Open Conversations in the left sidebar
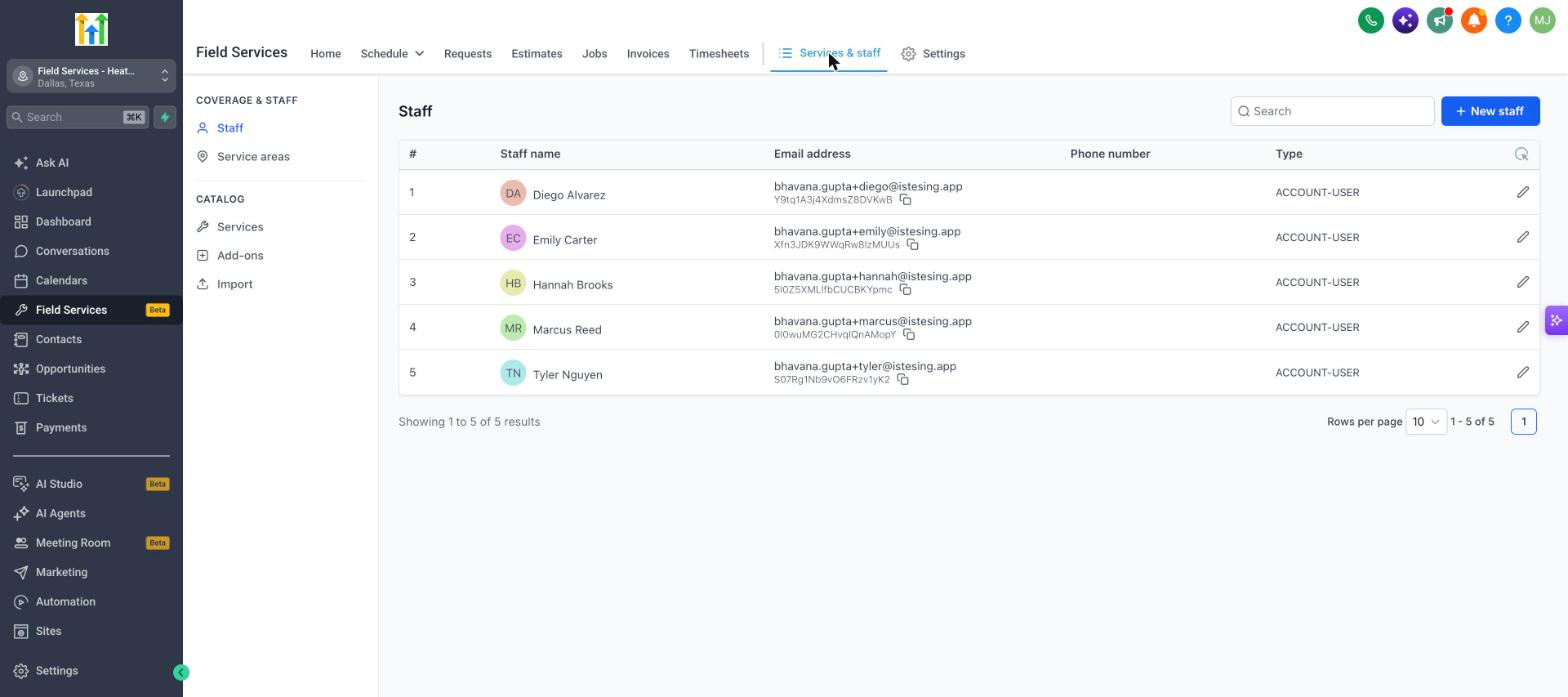This screenshot has height=697, width=1568. [x=72, y=251]
